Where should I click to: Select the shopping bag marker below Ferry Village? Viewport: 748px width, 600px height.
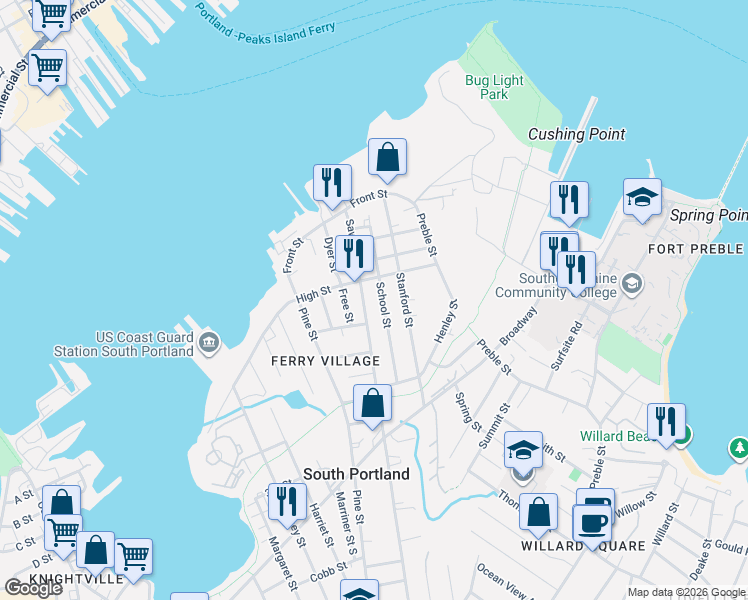[373, 407]
